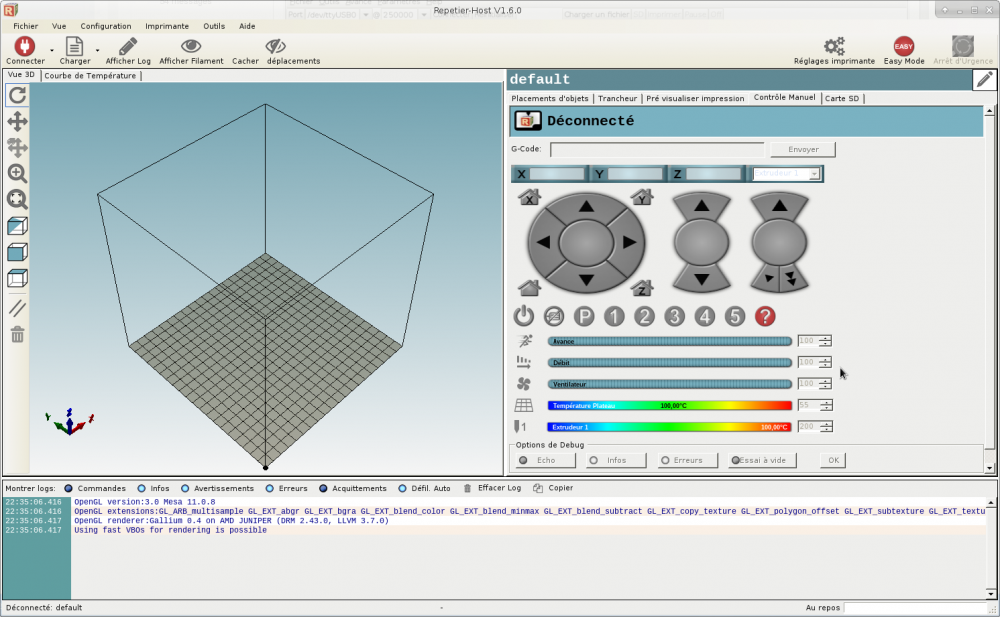
Task: Edit printer with the pencil icon
Action: point(985,80)
